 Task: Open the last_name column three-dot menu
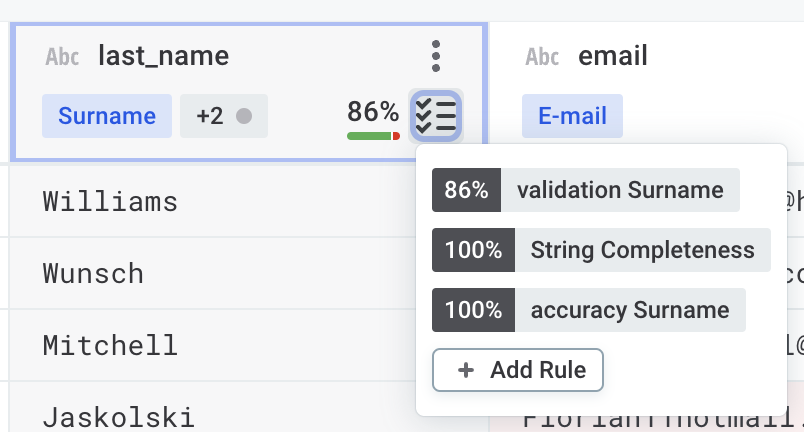tap(435, 56)
